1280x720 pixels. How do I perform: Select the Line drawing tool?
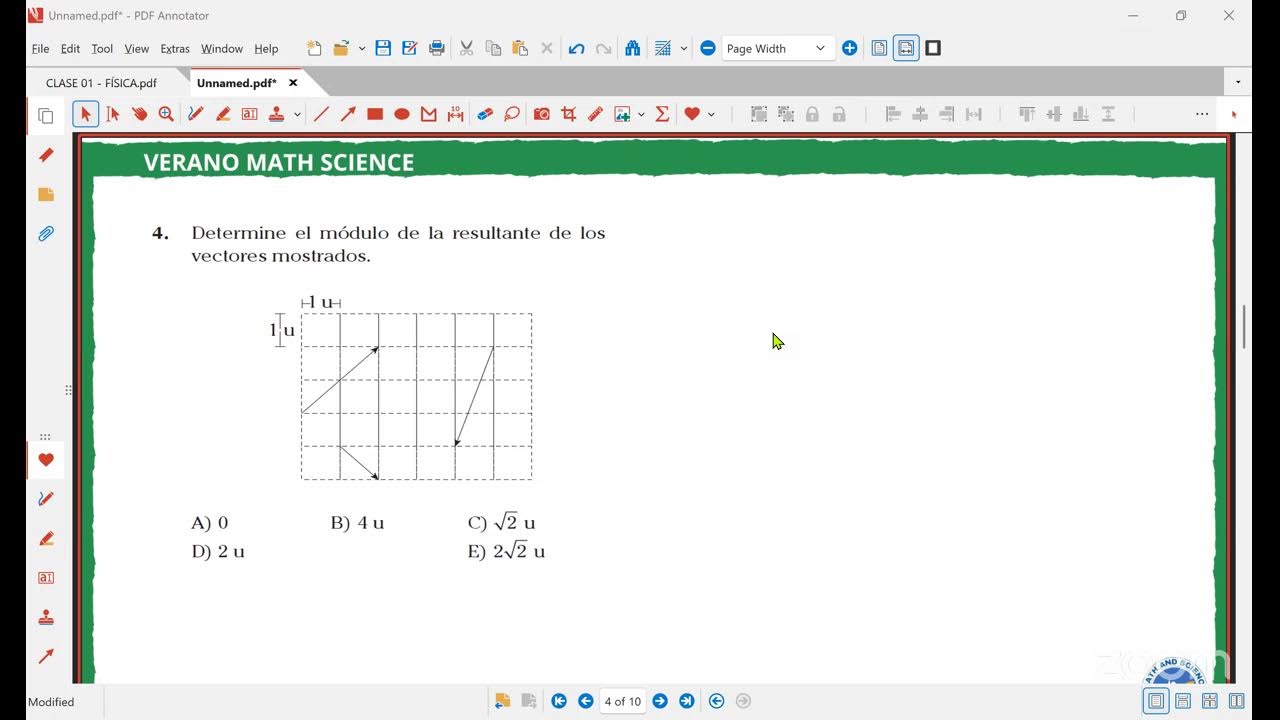click(x=321, y=114)
